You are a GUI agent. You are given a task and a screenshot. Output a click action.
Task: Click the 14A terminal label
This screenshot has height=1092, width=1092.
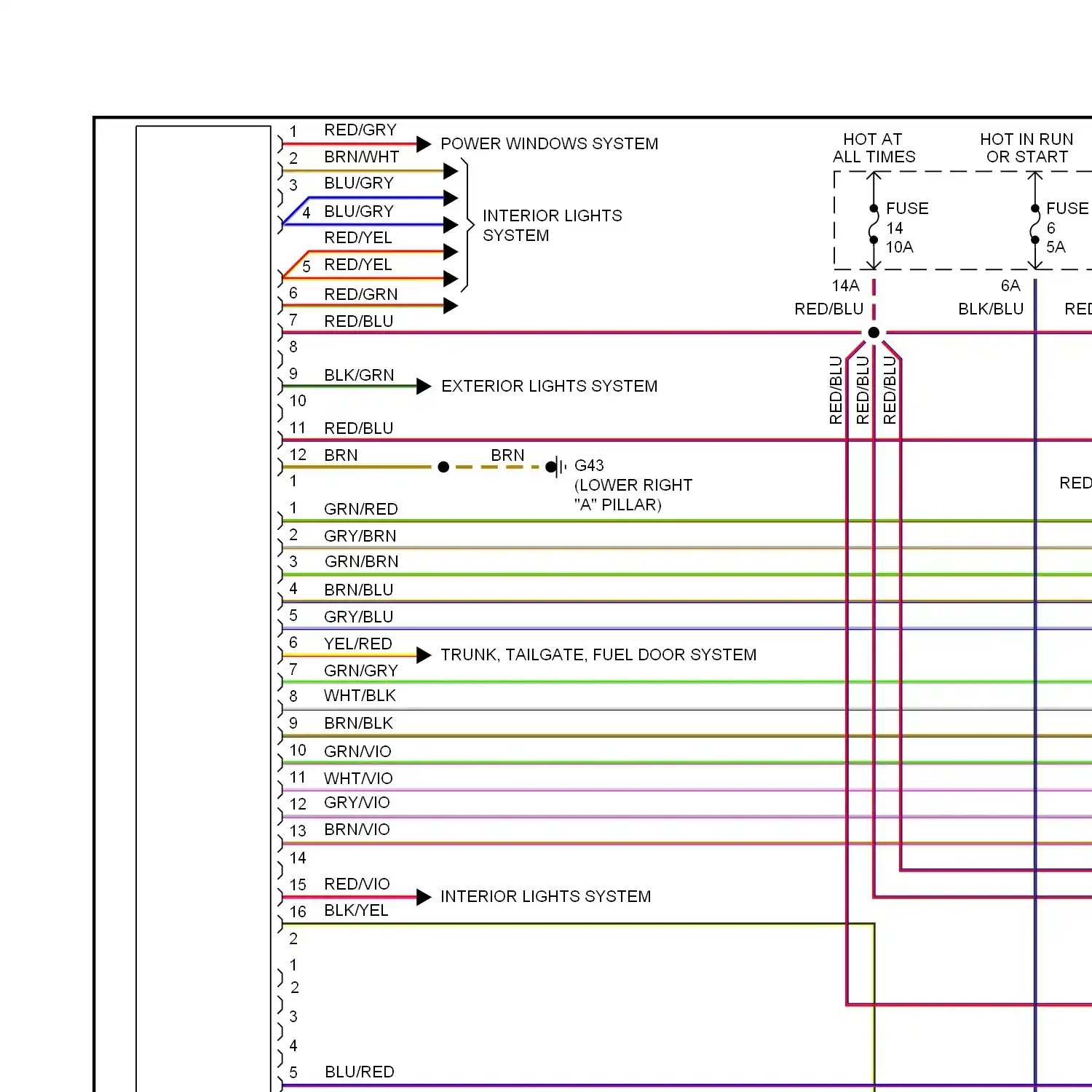pyautogui.click(x=845, y=285)
